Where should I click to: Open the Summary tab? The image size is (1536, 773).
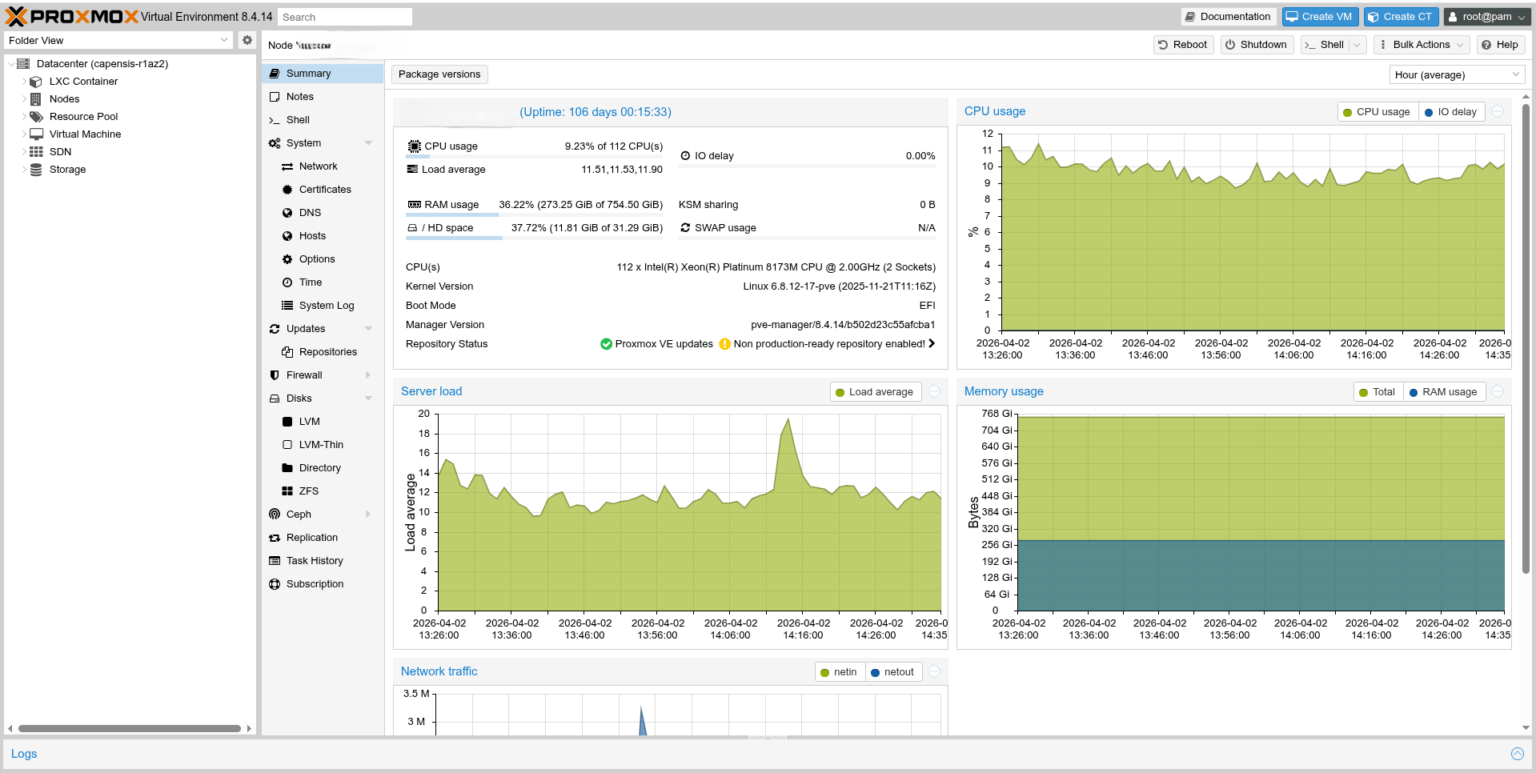pos(322,73)
